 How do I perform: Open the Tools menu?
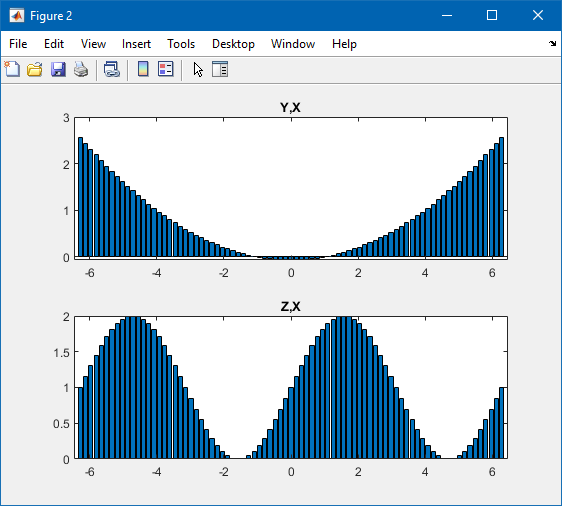181,44
